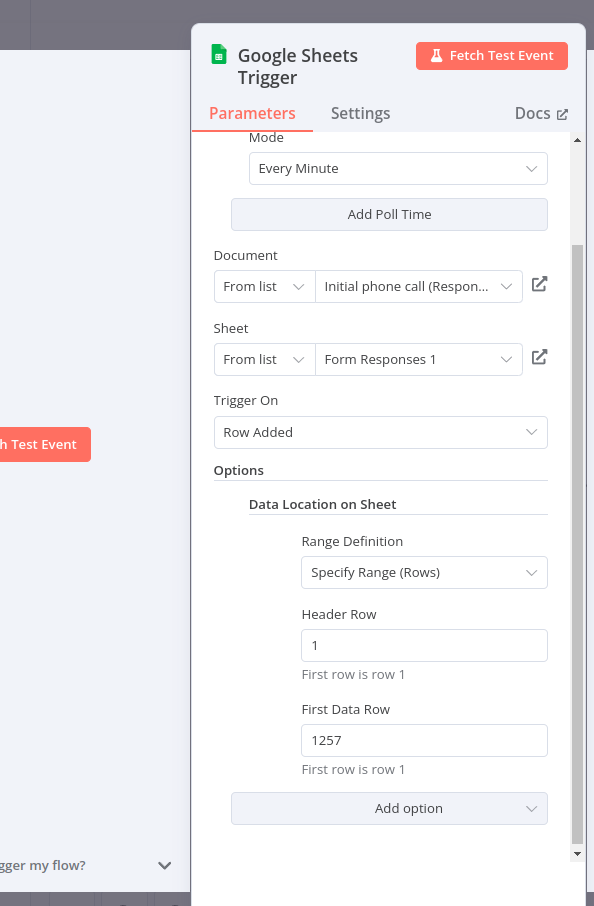Click the Docs external link icon

(562, 114)
